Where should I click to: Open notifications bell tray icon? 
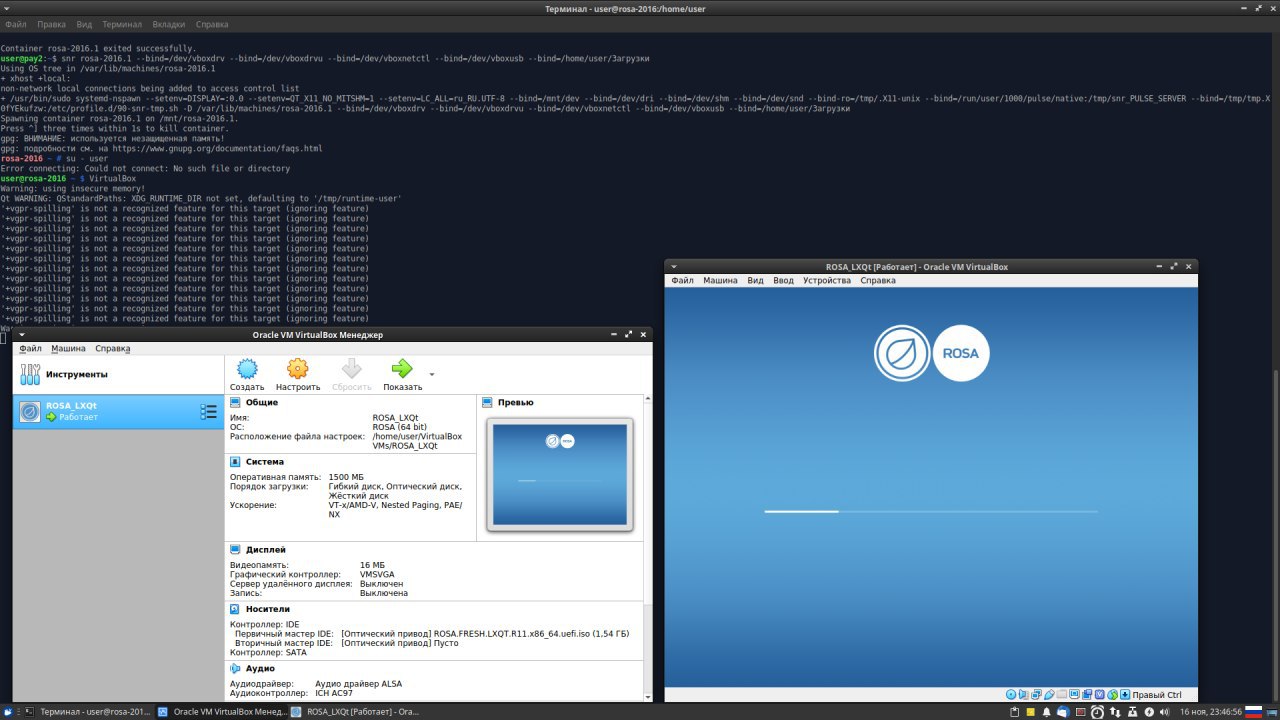click(x=1046, y=712)
